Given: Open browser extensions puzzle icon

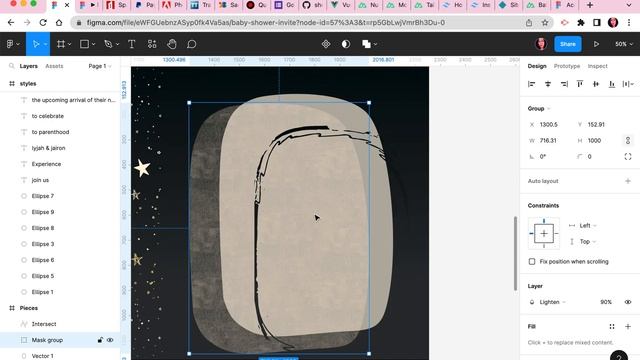Looking at the screenshot, I should [x=581, y=22].
